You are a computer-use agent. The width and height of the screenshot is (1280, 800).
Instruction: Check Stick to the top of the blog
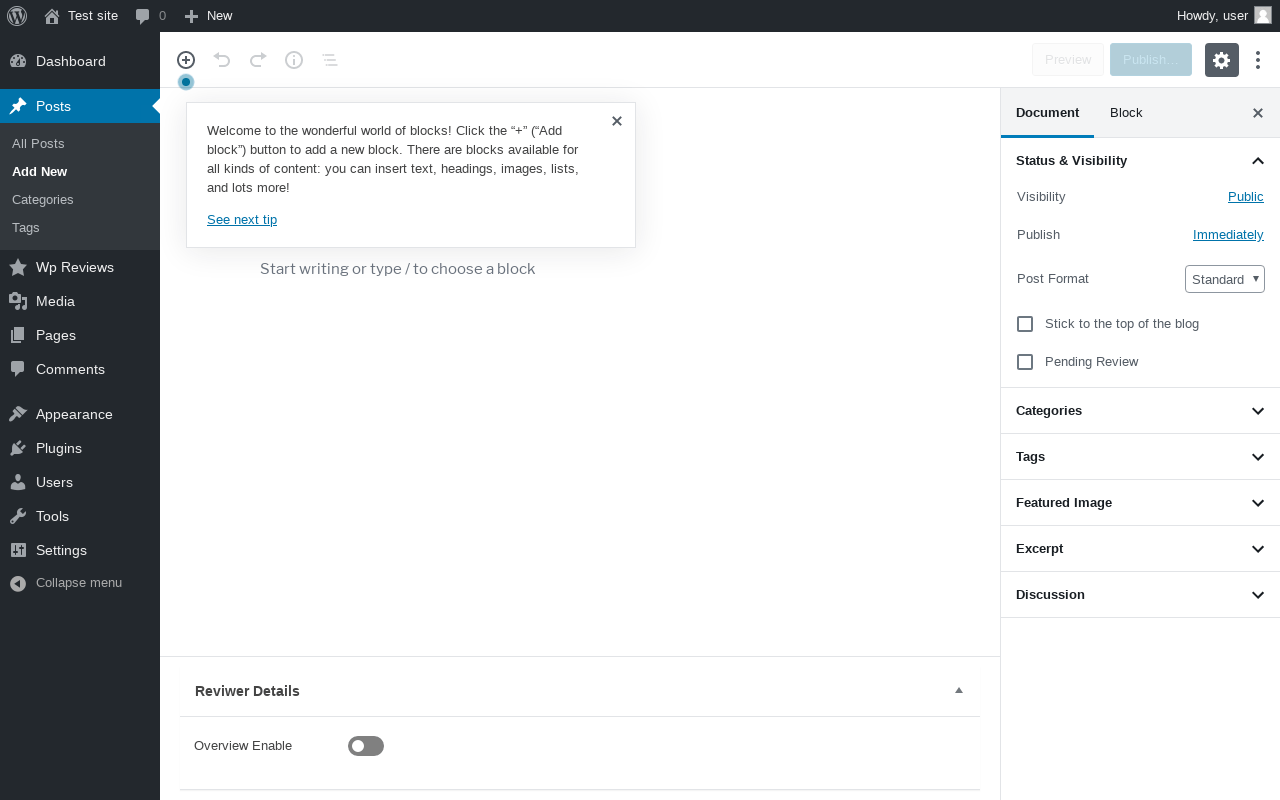tap(1025, 324)
